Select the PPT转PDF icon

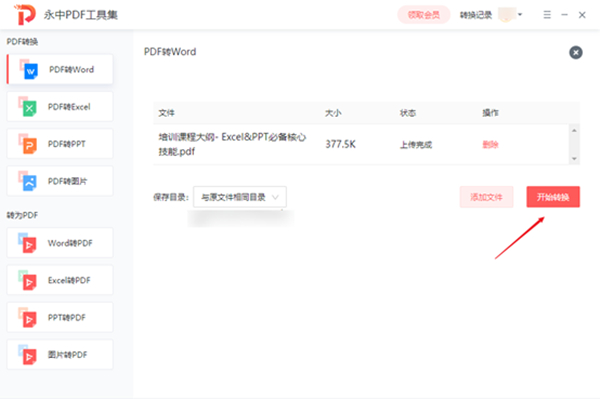pyautogui.click(x=28, y=318)
